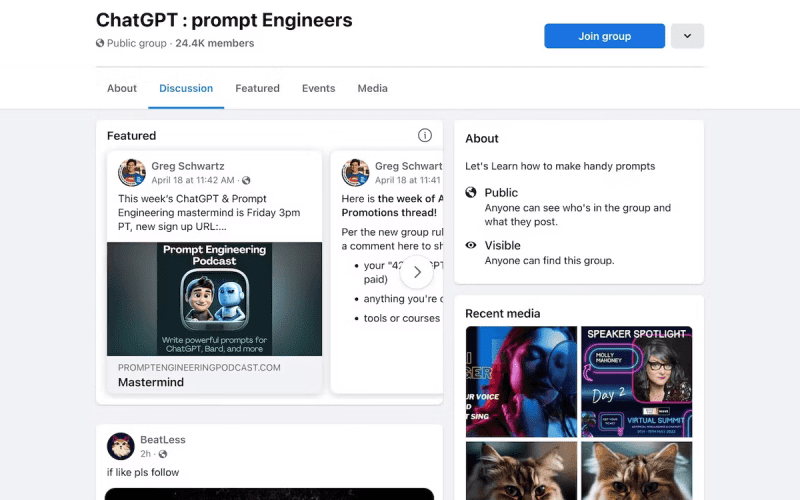
Task: Open the singer with microphone media thumbnail
Action: 521,382
